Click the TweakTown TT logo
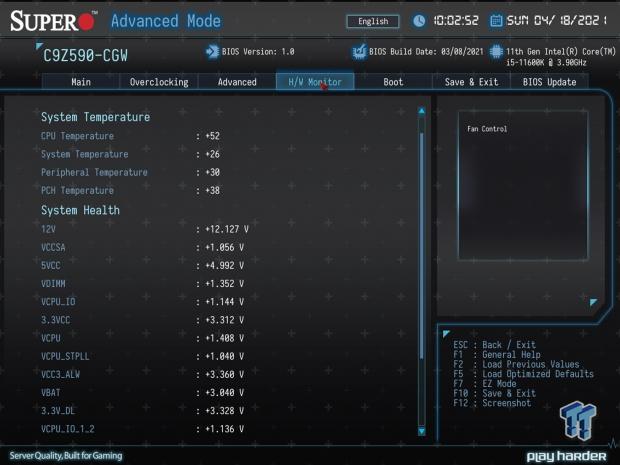 click(x=578, y=420)
